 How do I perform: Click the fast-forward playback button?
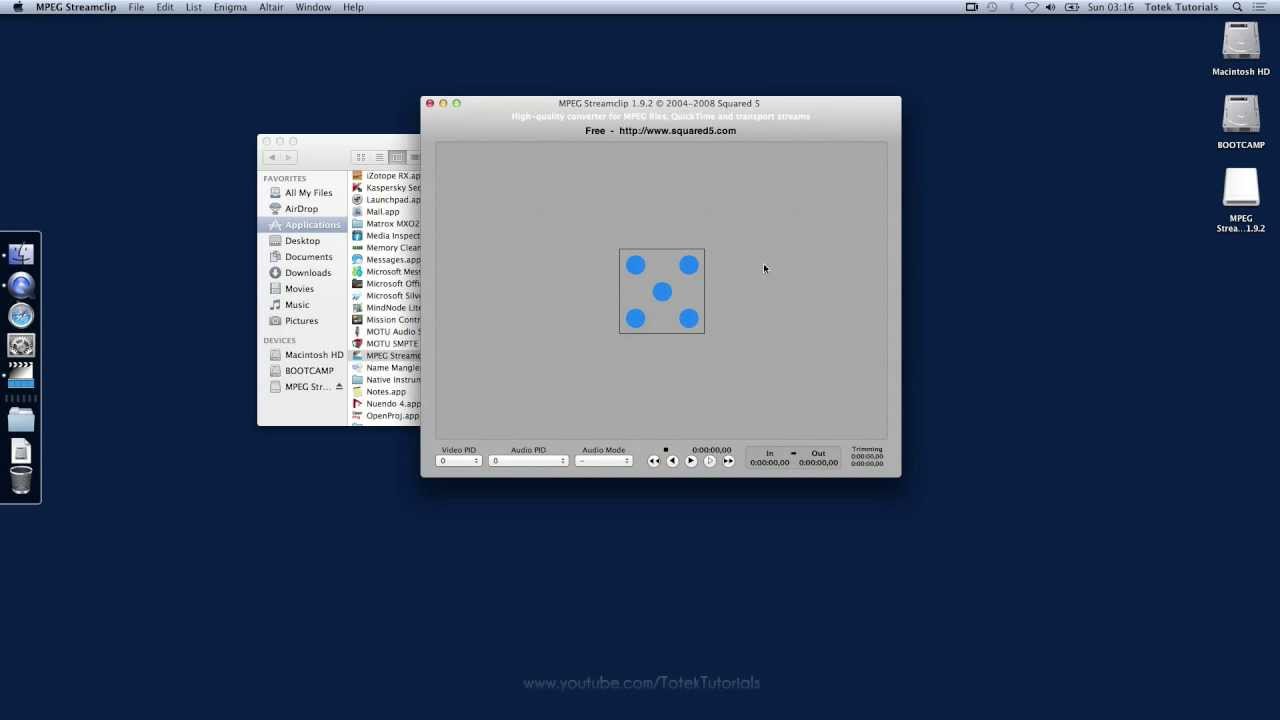pos(728,461)
